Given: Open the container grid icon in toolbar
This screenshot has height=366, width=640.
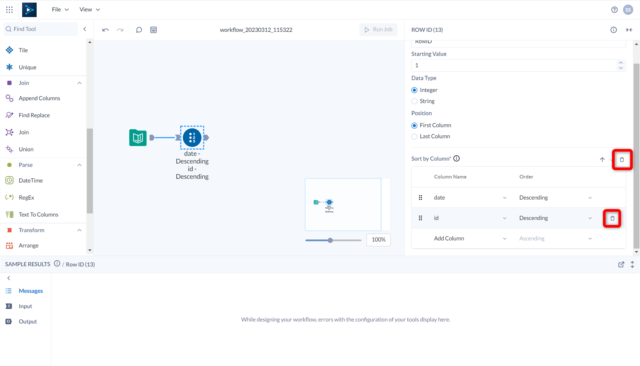Looking at the screenshot, I should point(153,30).
